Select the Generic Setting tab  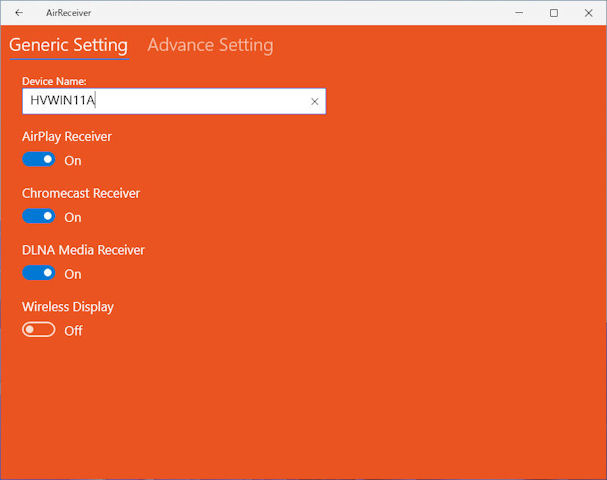tap(69, 45)
